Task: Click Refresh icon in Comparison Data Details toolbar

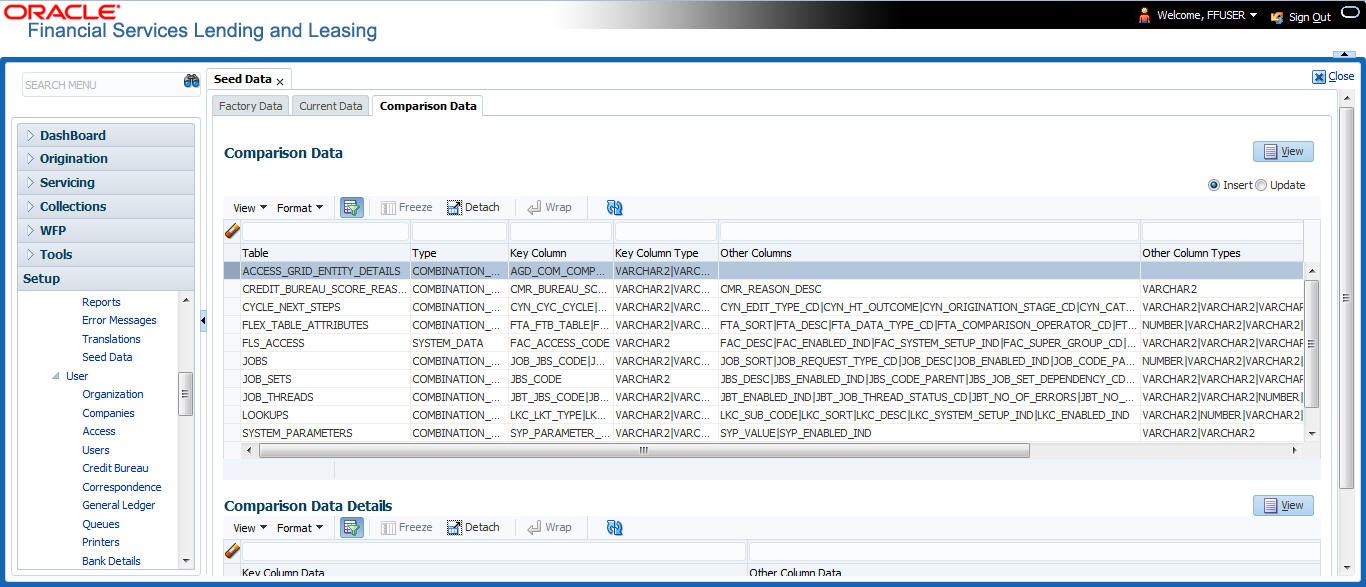Action: [614, 527]
